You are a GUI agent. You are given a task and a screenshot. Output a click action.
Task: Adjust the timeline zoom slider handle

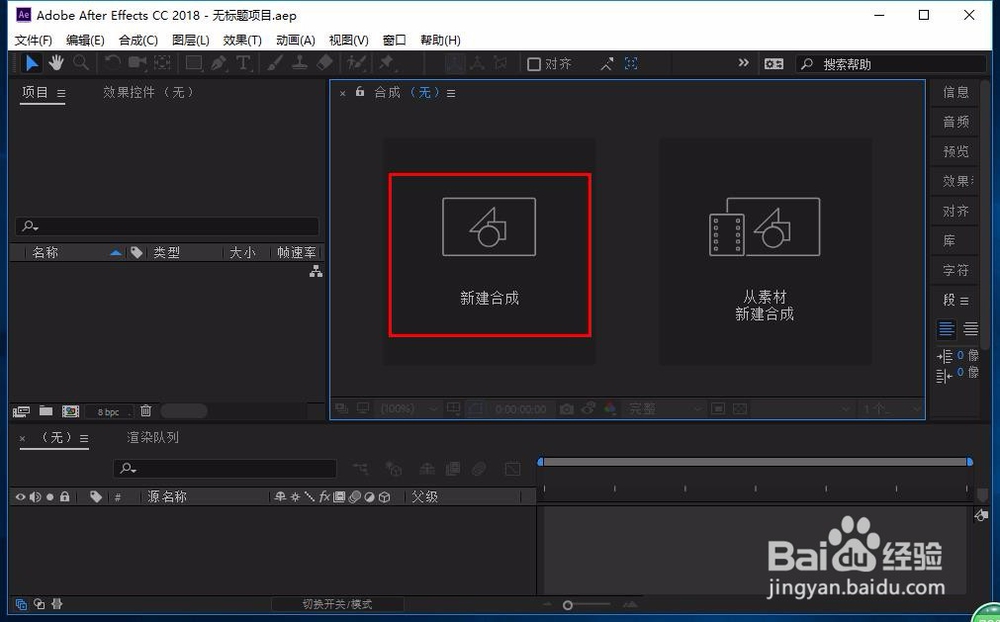[x=568, y=605]
